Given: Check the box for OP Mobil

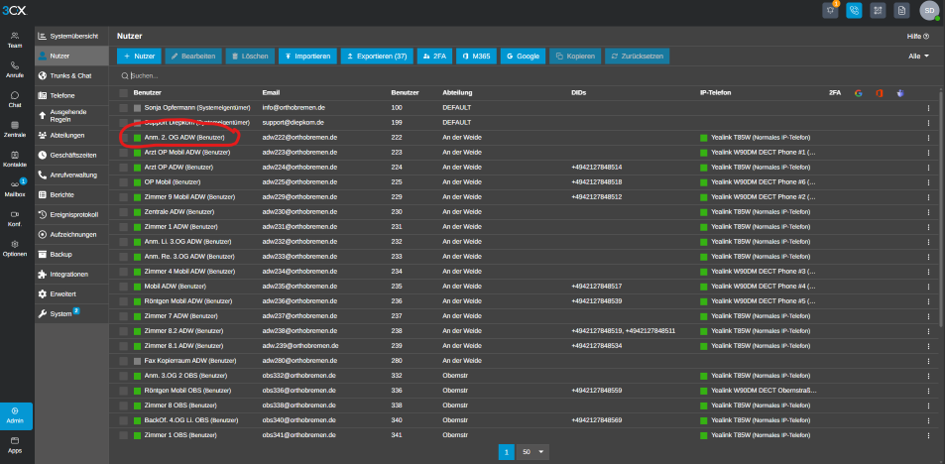Looking at the screenshot, I should click(124, 182).
